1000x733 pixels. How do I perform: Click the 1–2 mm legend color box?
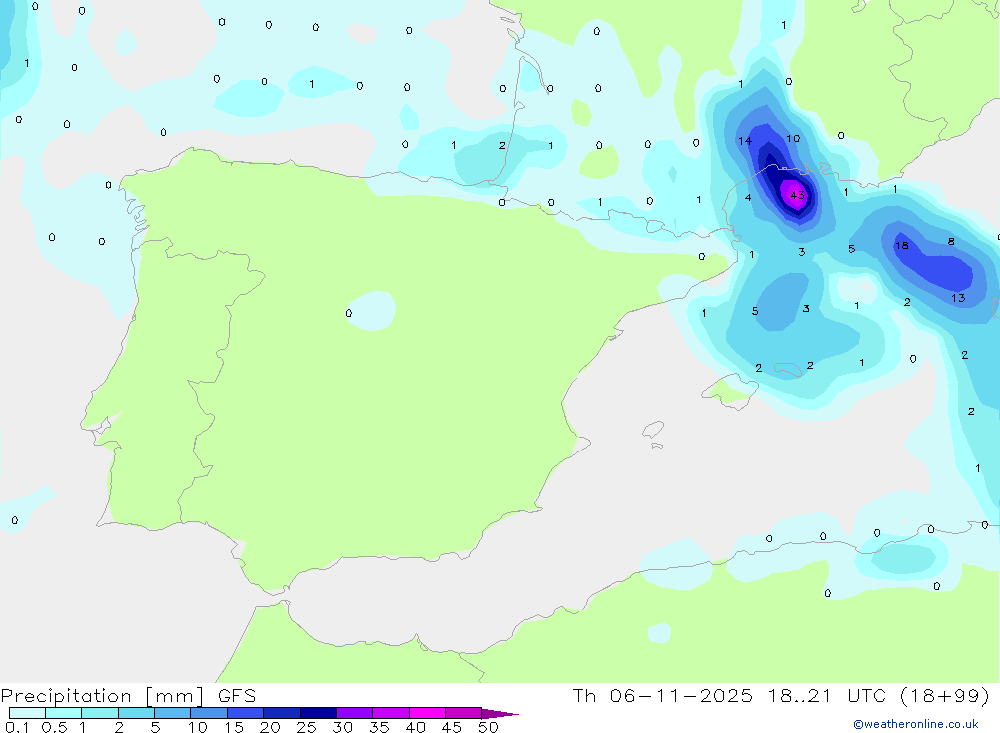click(100, 713)
